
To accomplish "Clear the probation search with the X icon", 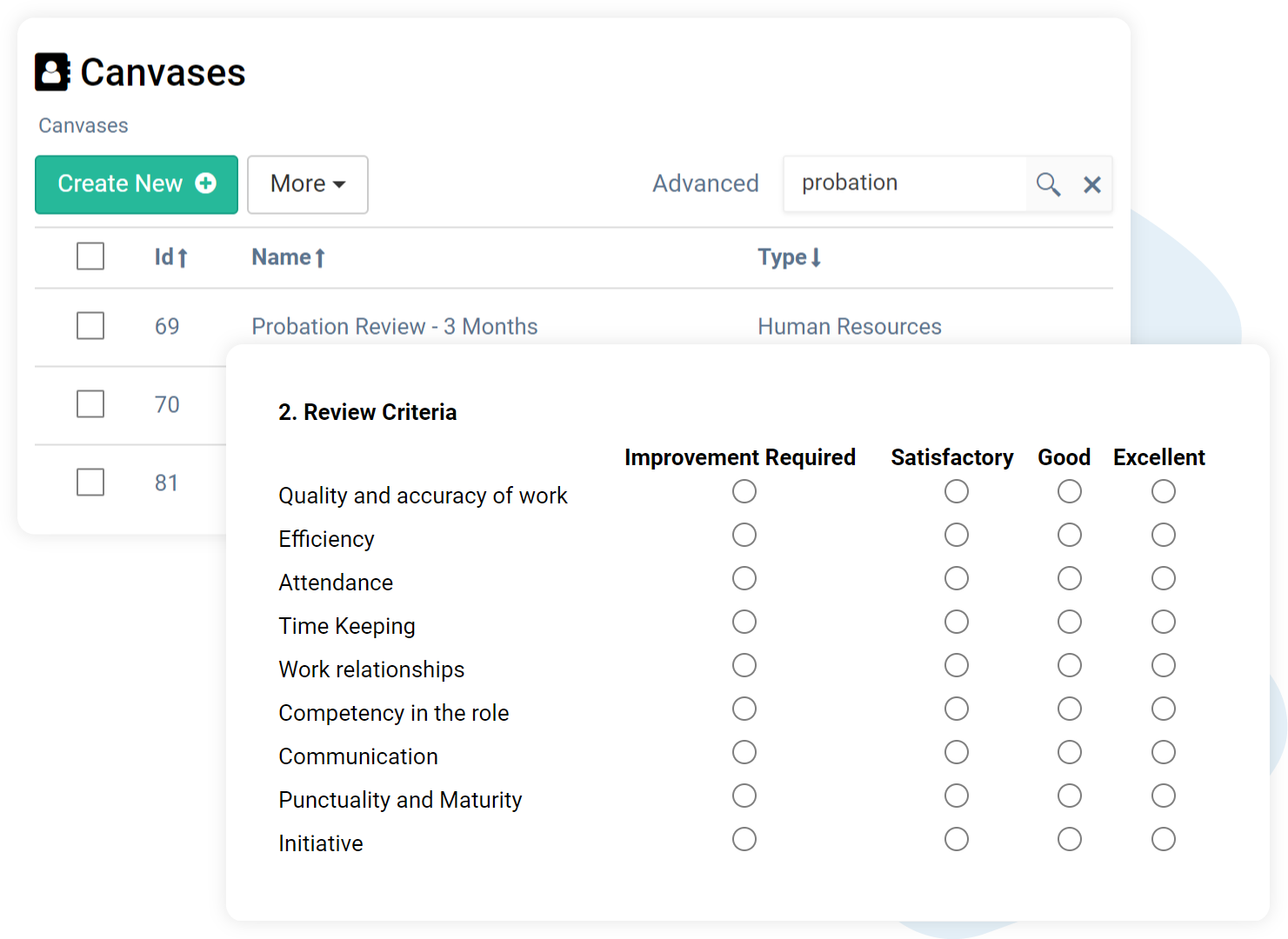I will (x=1092, y=184).
